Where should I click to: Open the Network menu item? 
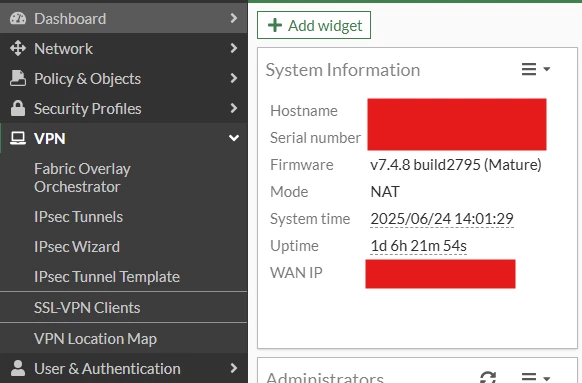(x=123, y=48)
